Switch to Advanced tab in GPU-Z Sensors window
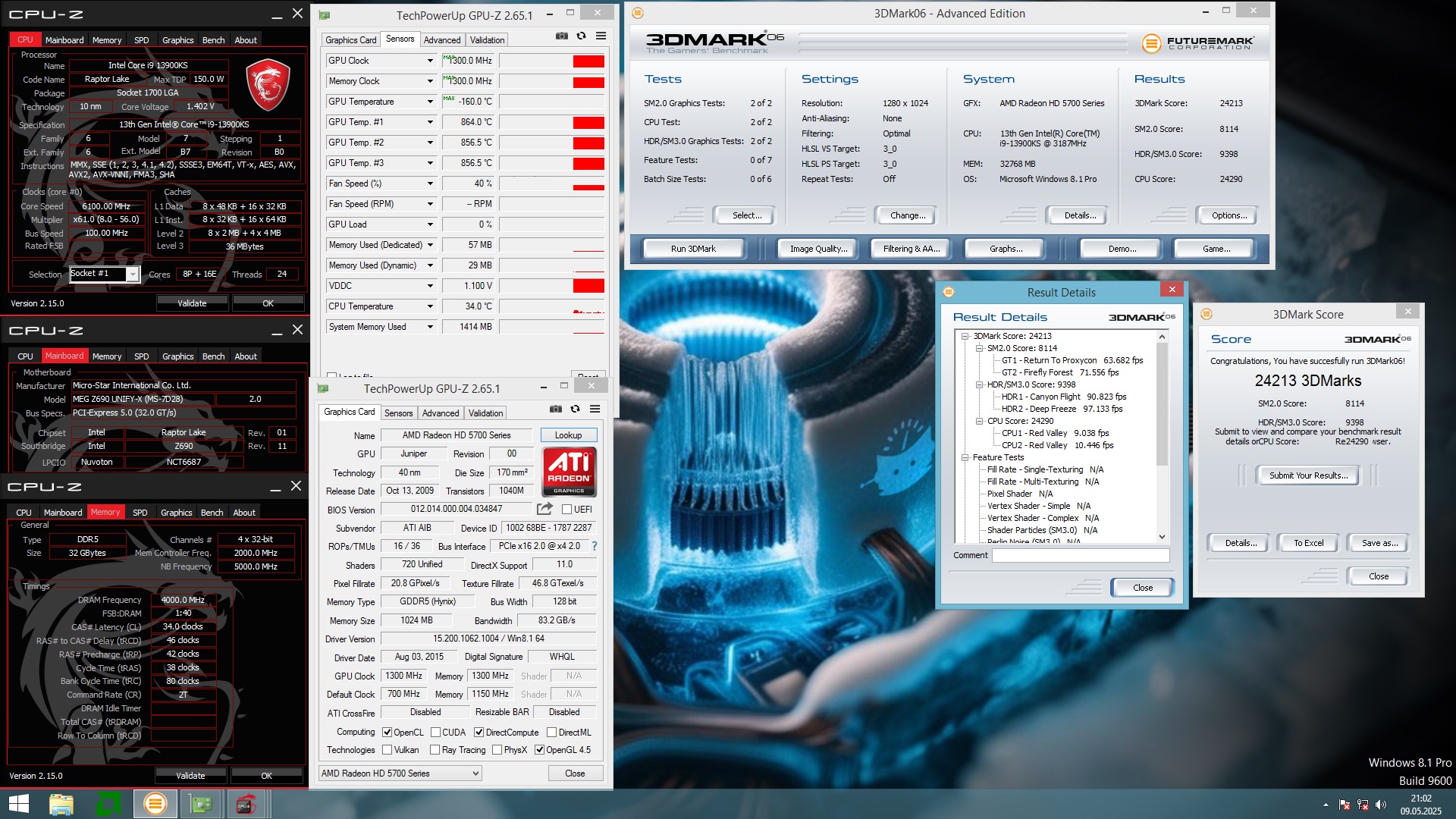This screenshot has width=1456, height=819. click(442, 40)
